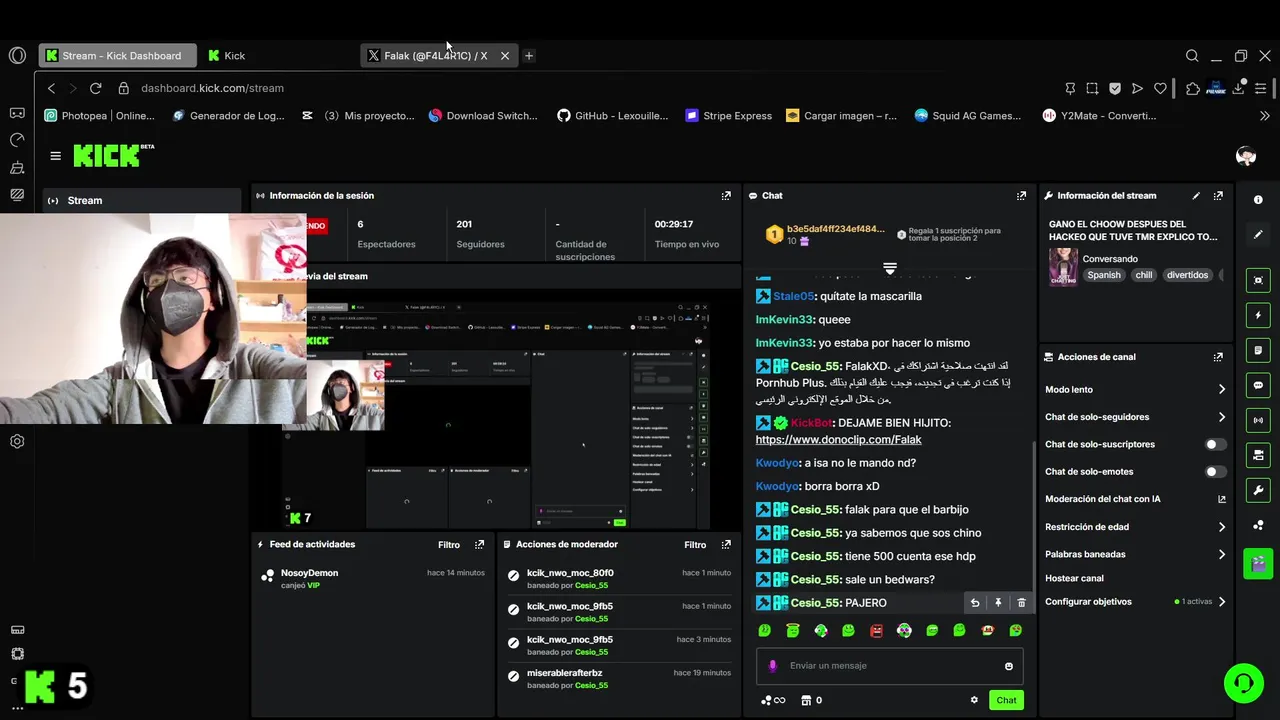The width and height of the screenshot is (1280, 720).
Task: Click the reply arrow on PAJERO message
Action: (x=975, y=603)
